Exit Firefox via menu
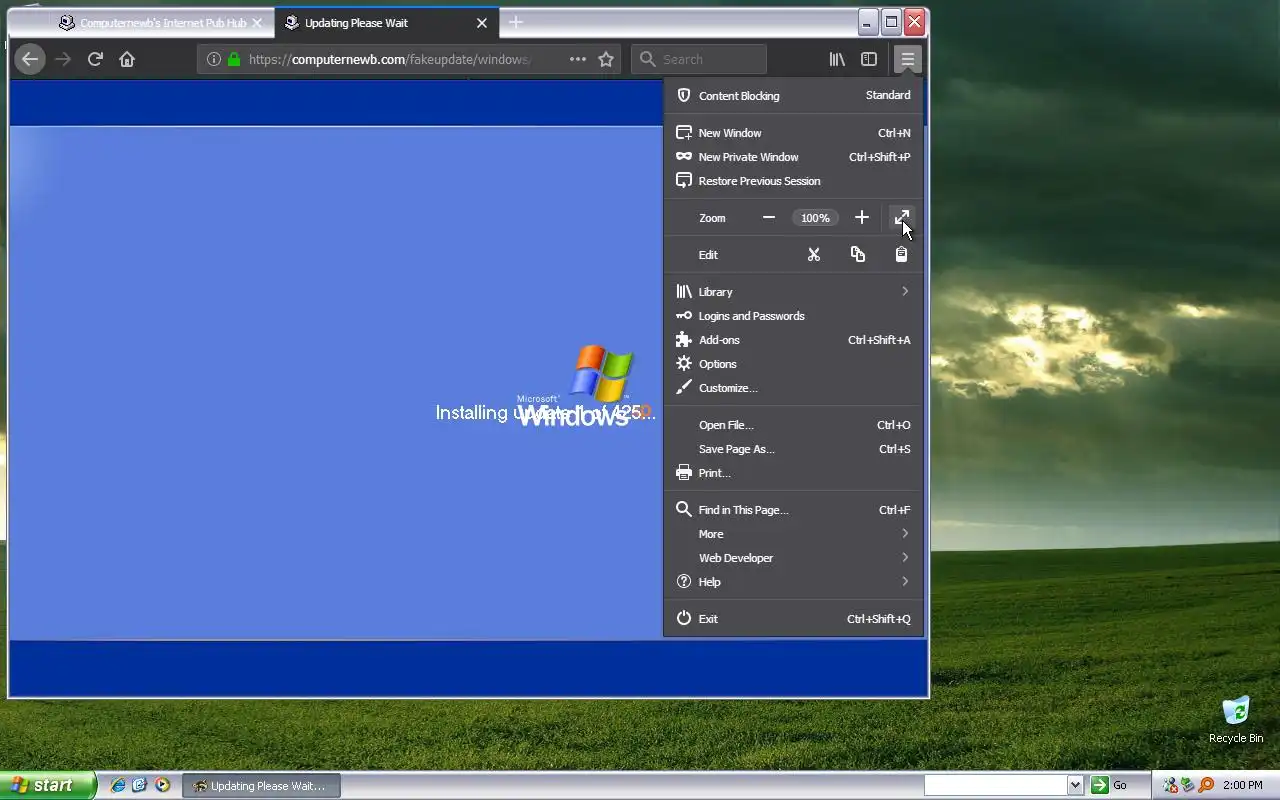This screenshot has height=800, width=1280. coord(794,618)
